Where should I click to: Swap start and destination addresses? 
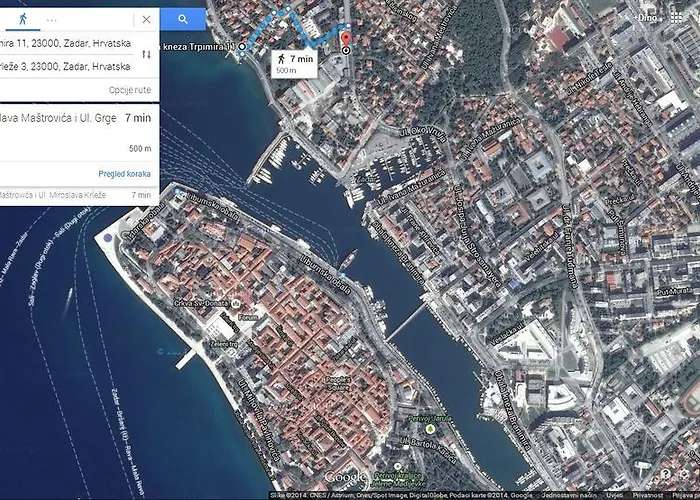[x=147, y=55]
